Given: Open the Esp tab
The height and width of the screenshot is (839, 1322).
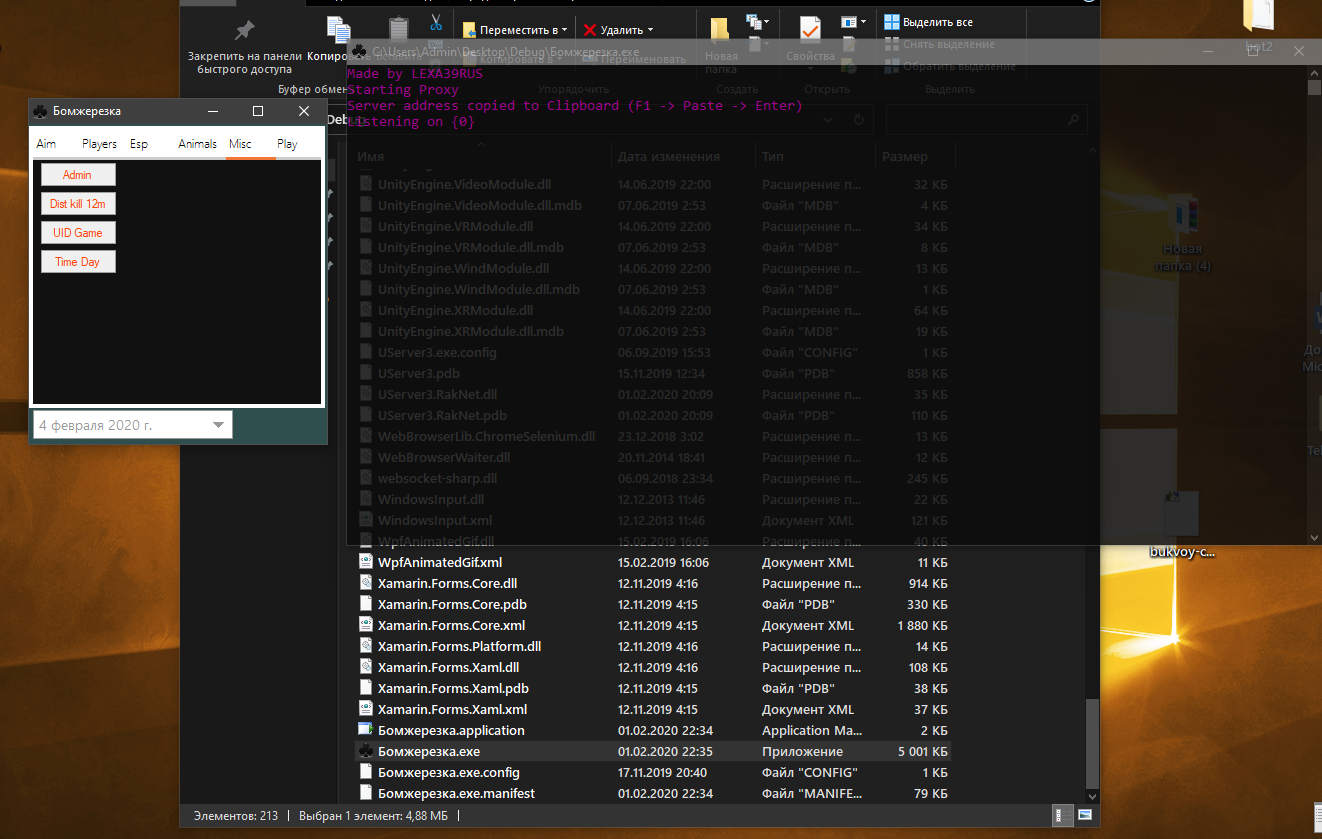Looking at the screenshot, I should coord(139,144).
